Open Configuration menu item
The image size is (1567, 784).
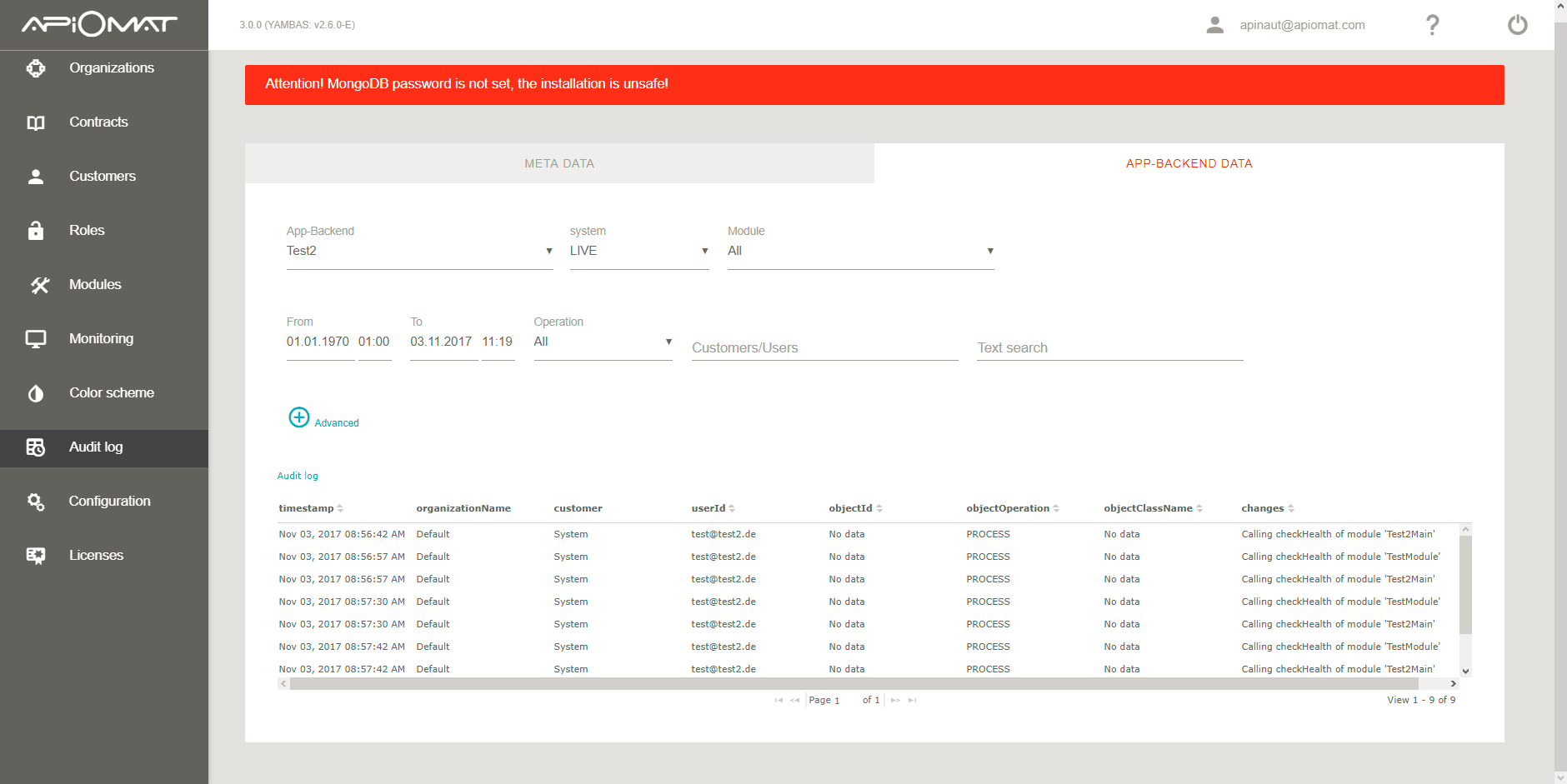[x=109, y=502]
